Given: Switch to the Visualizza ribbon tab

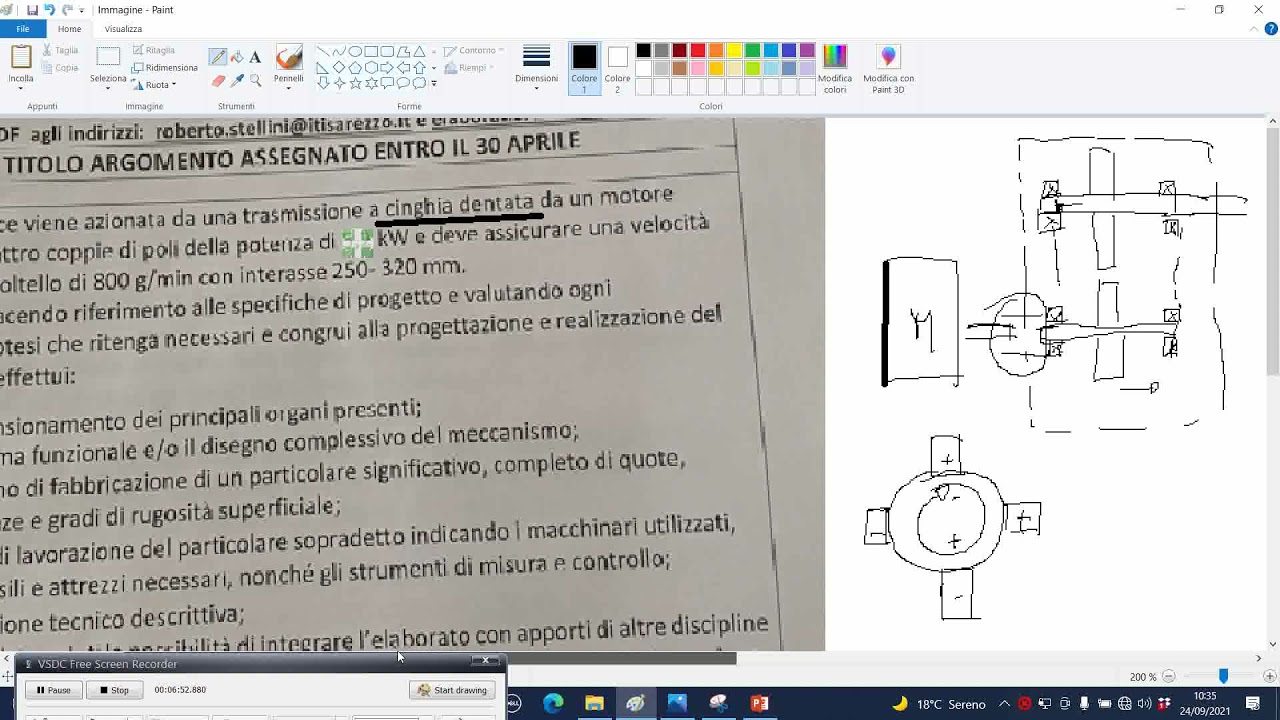Looking at the screenshot, I should pos(123,29).
